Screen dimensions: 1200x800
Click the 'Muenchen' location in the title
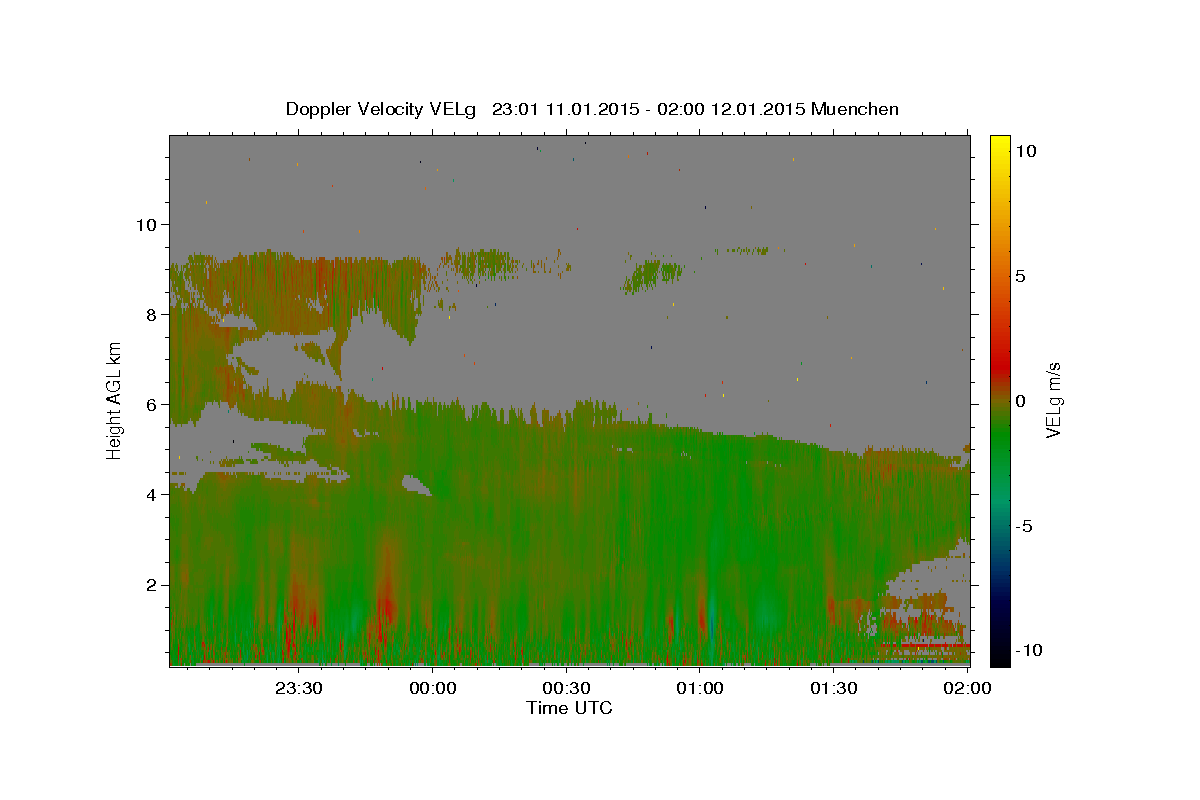855,109
